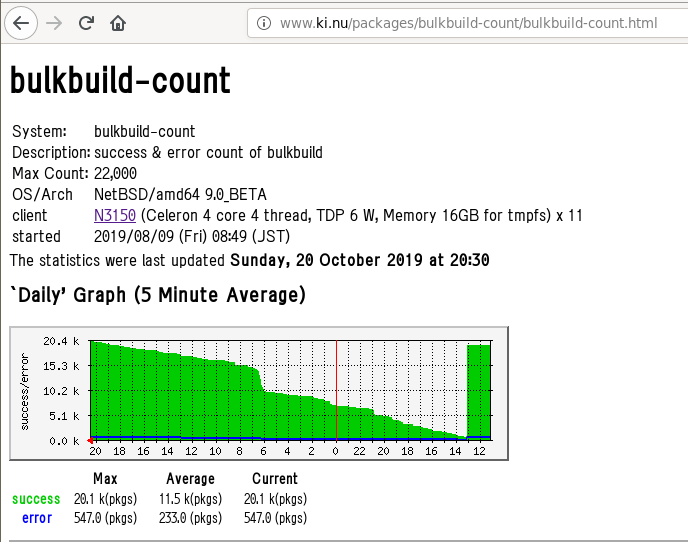Image resolution: width=688 pixels, height=542 pixels.
Task: Click the rotated success/error axis title
Action: click(25, 391)
